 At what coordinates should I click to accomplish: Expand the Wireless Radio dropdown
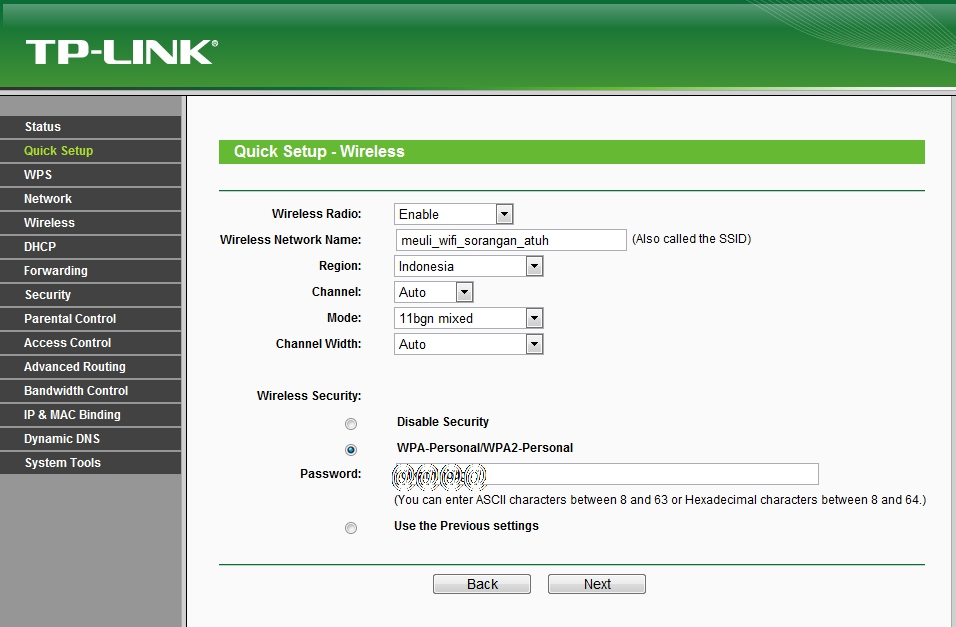click(454, 214)
